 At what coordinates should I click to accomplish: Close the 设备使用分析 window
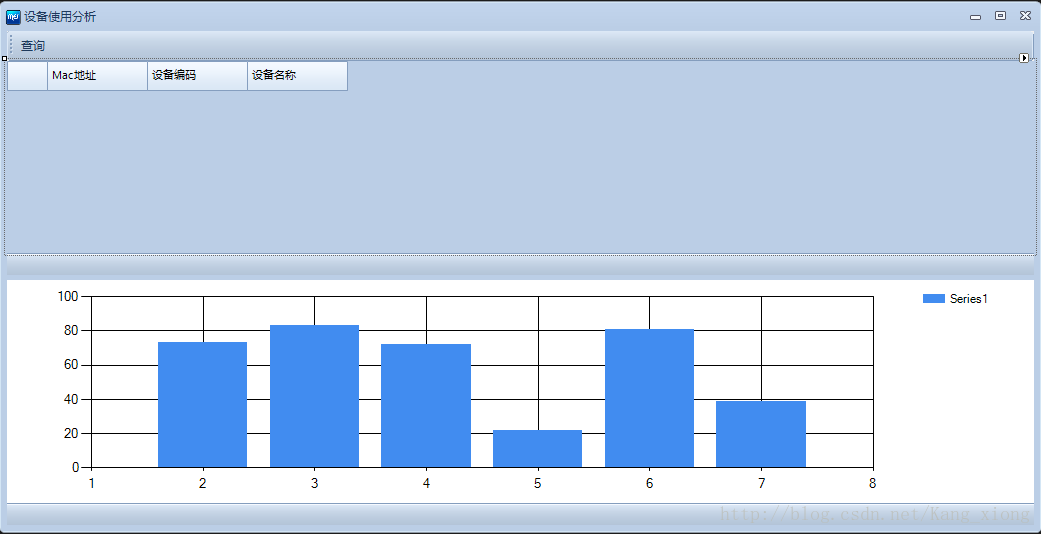tap(1025, 16)
